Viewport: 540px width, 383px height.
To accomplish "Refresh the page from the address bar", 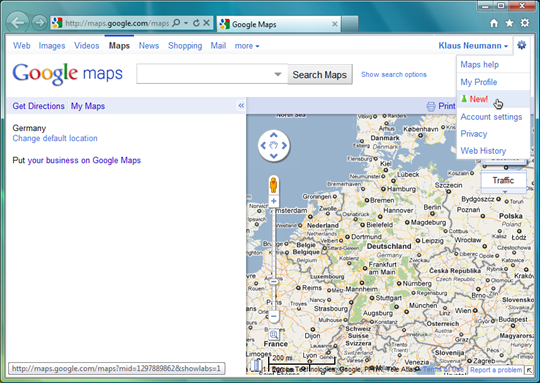I will tap(196, 23).
